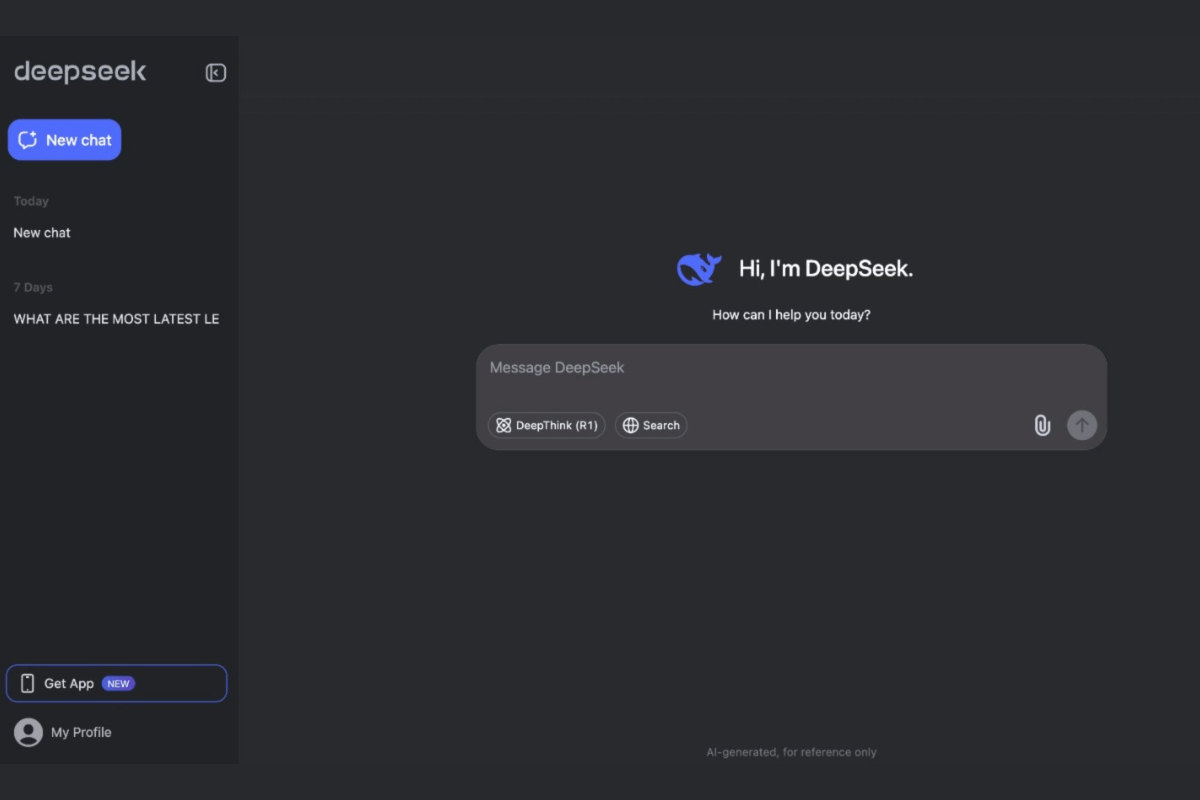Enable the Search toggle label
Screen dimensions: 1200x800
pyautogui.click(x=661, y=425)
